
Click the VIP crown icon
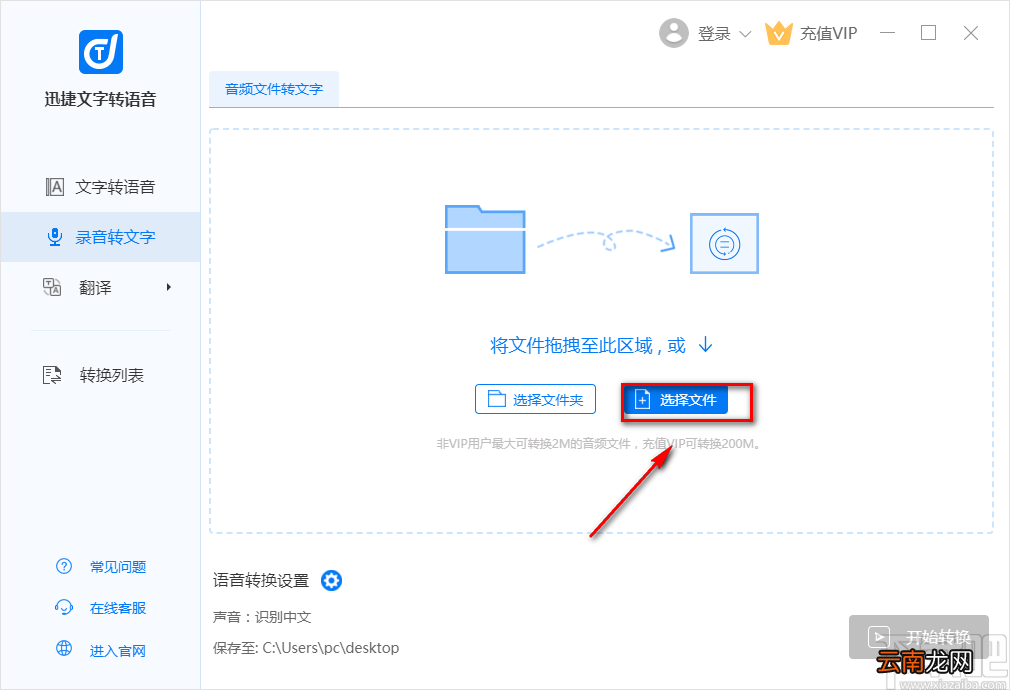[778, 34]
